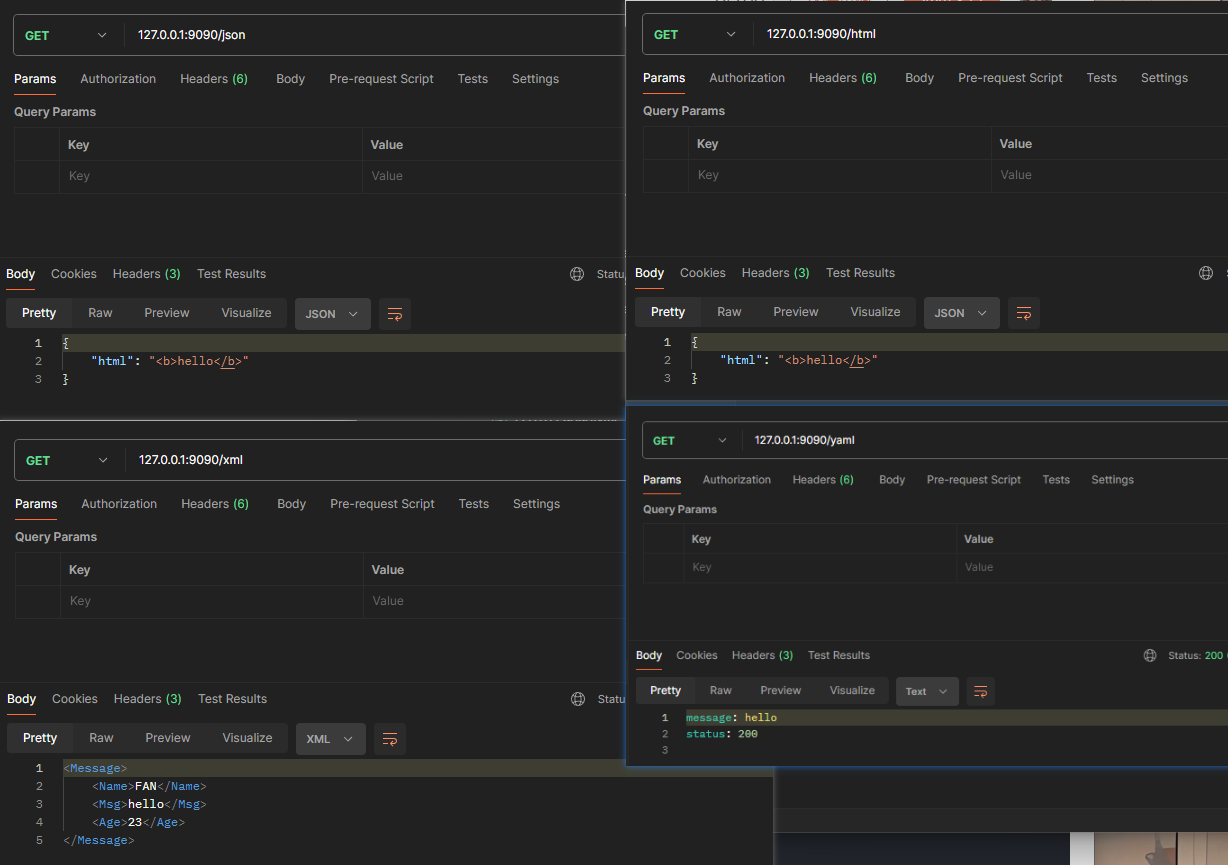Switch to Visualize view in /yaml response
Viewport: 1228px width, 865px height.
pyautogui.click(x=852, y=691)
